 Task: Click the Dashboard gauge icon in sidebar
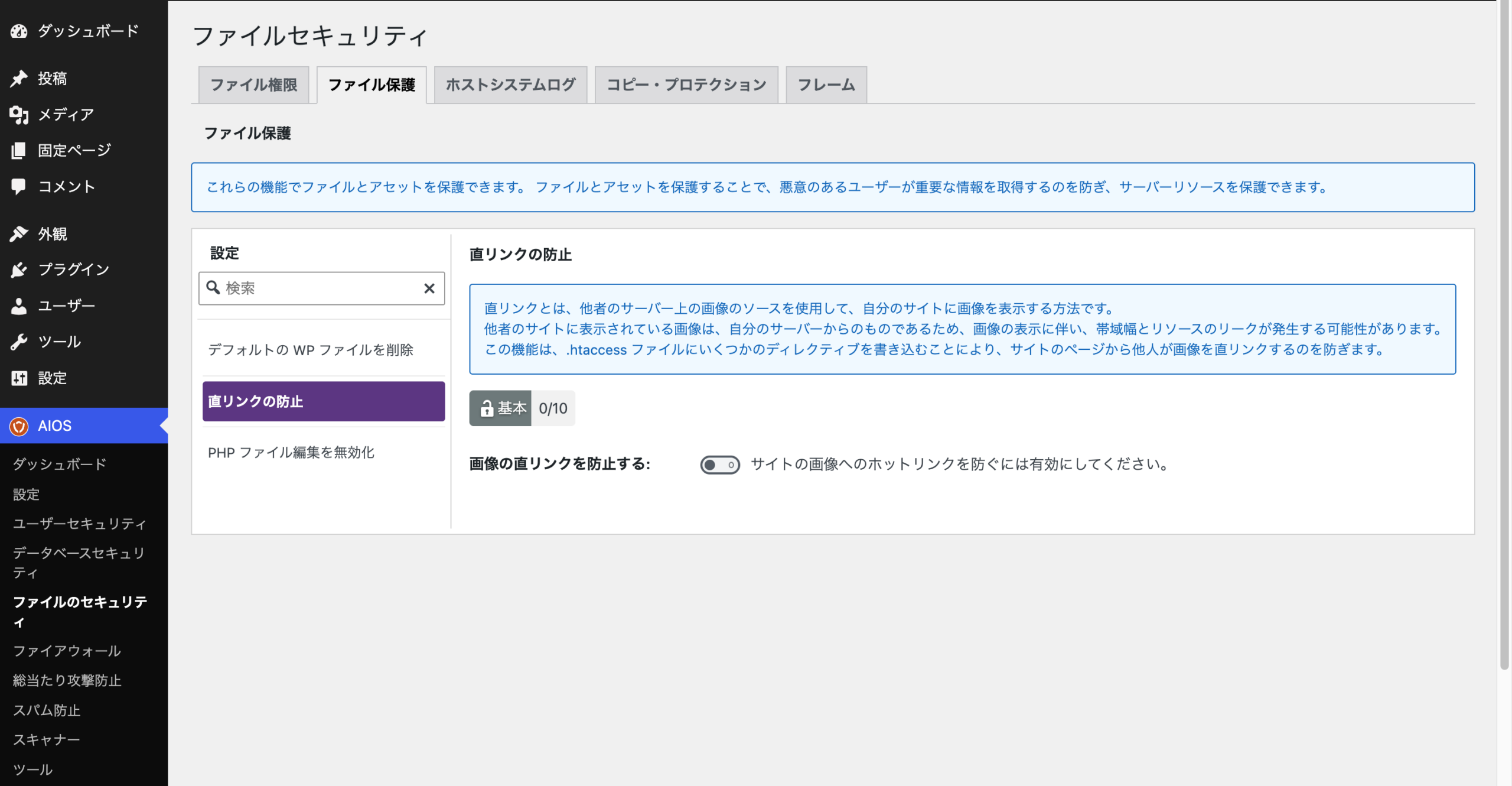pos(19,31)
